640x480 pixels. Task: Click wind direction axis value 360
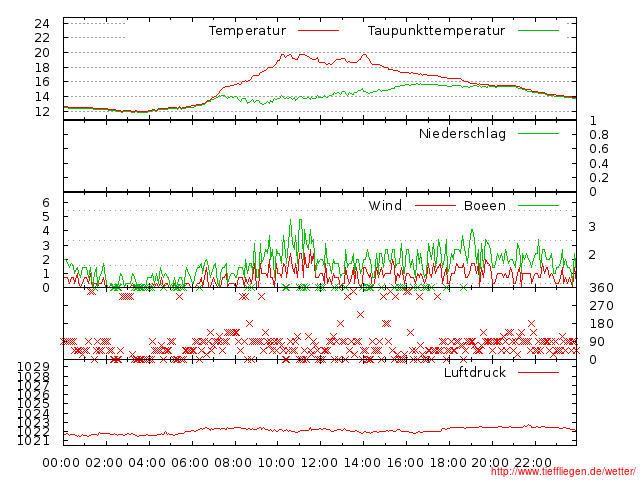point(601,288)
